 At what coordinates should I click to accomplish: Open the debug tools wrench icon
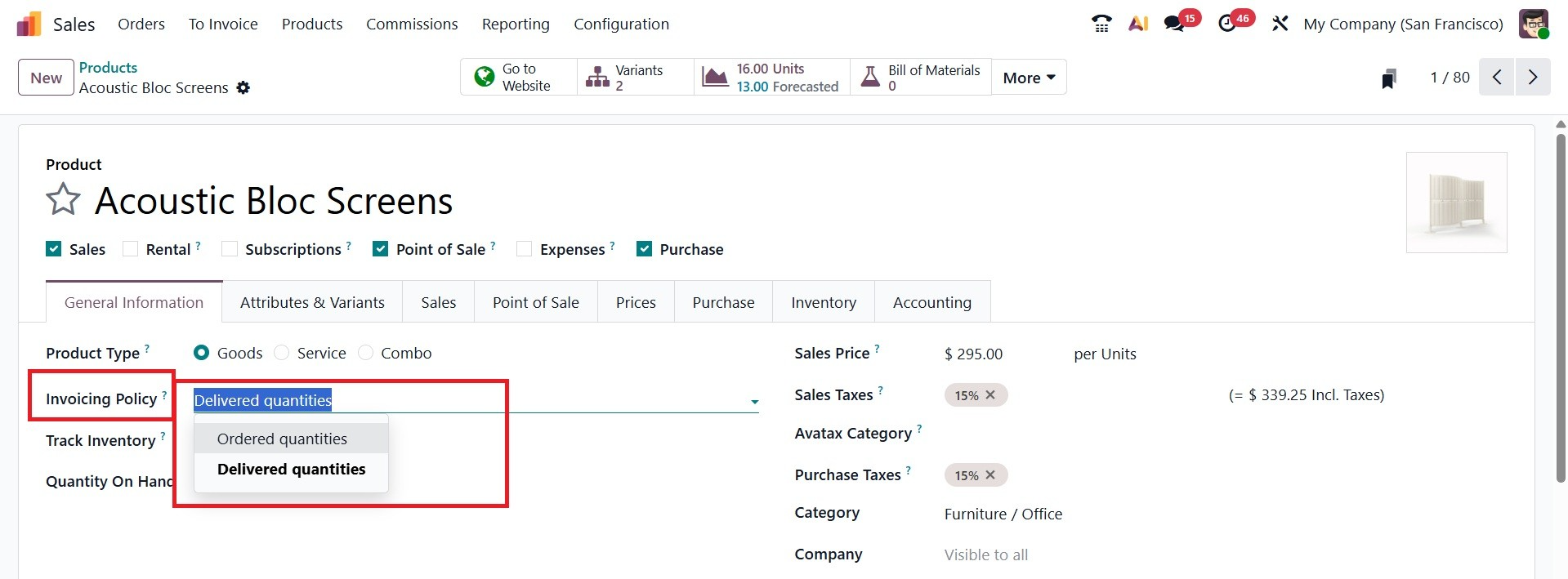(1280, 24)
